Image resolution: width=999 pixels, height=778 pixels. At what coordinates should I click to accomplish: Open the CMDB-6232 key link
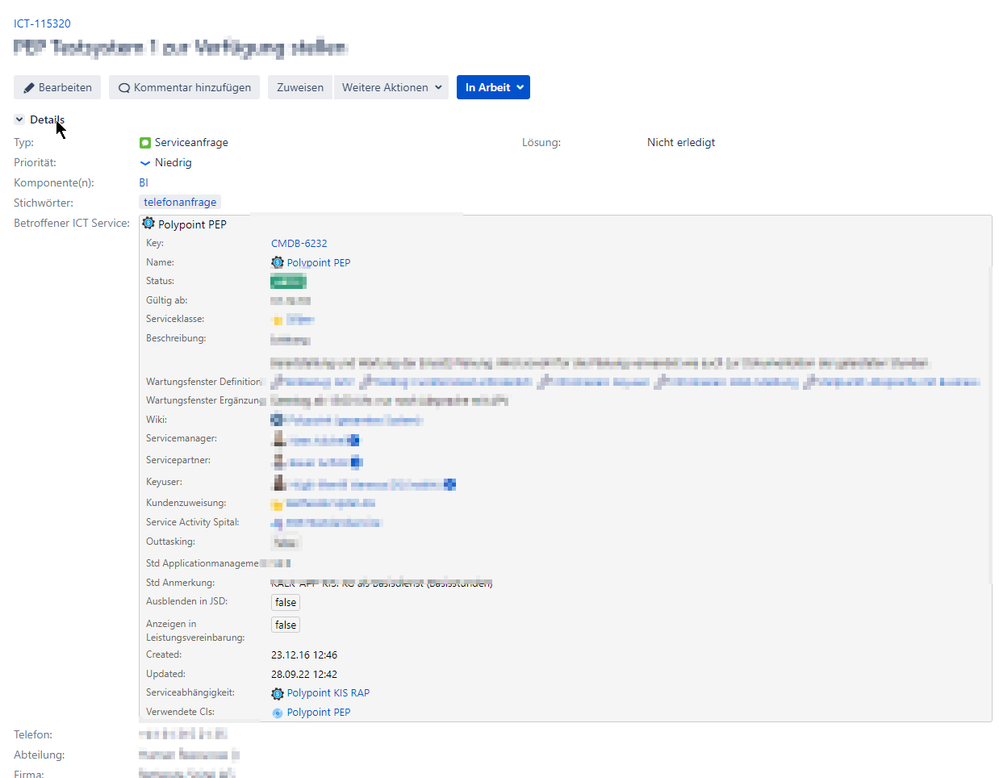pos(299,243)
